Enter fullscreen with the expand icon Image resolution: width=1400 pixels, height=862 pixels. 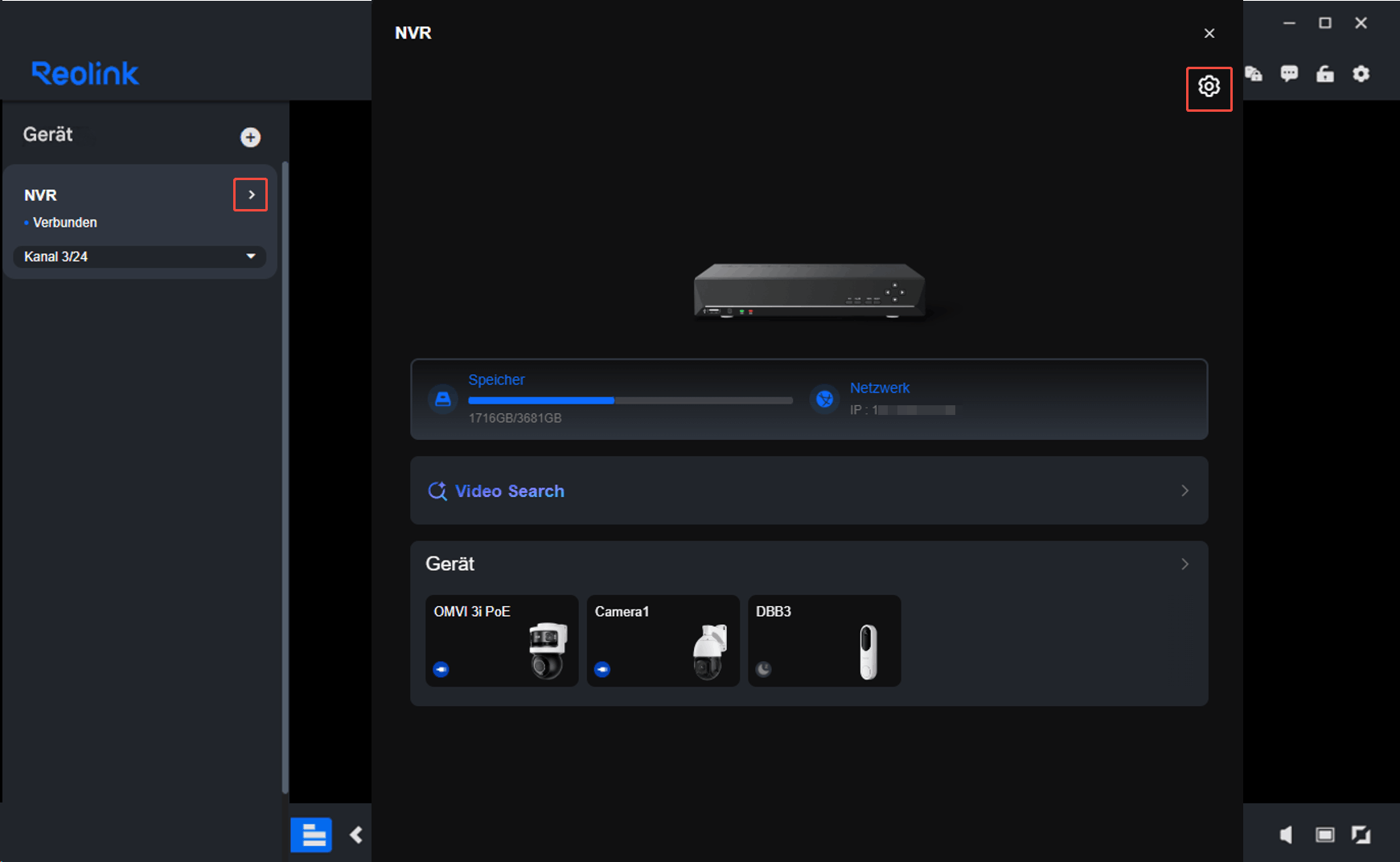click(1361, 835)
